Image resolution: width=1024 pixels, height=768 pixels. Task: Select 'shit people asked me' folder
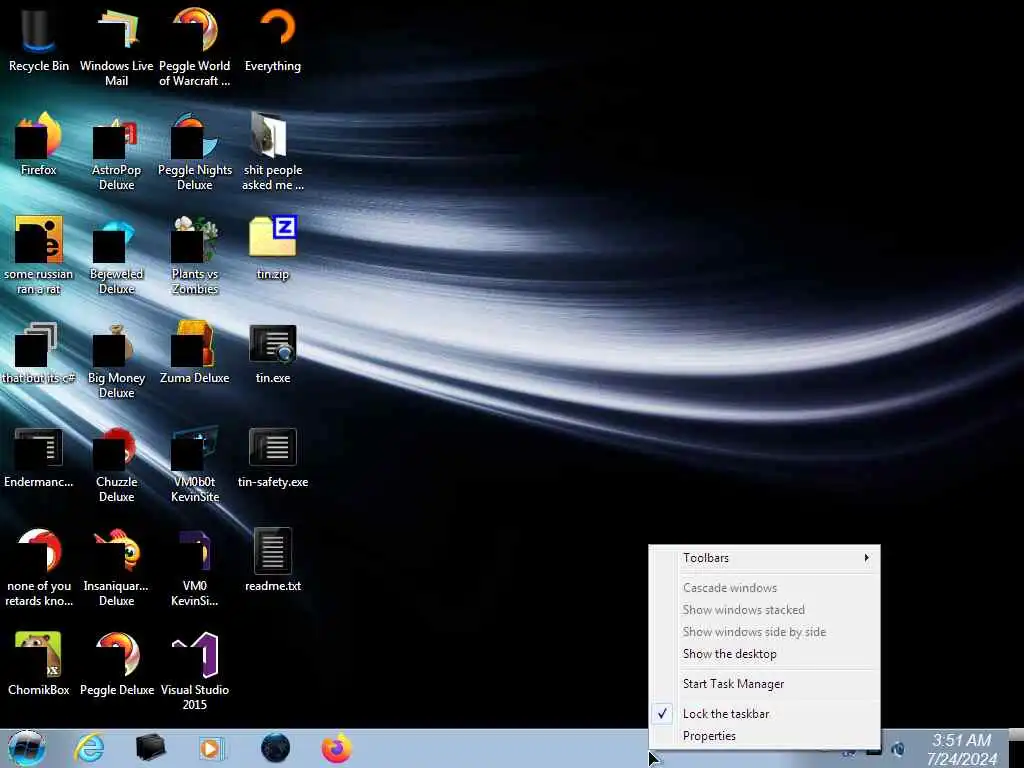pos(273,152)
